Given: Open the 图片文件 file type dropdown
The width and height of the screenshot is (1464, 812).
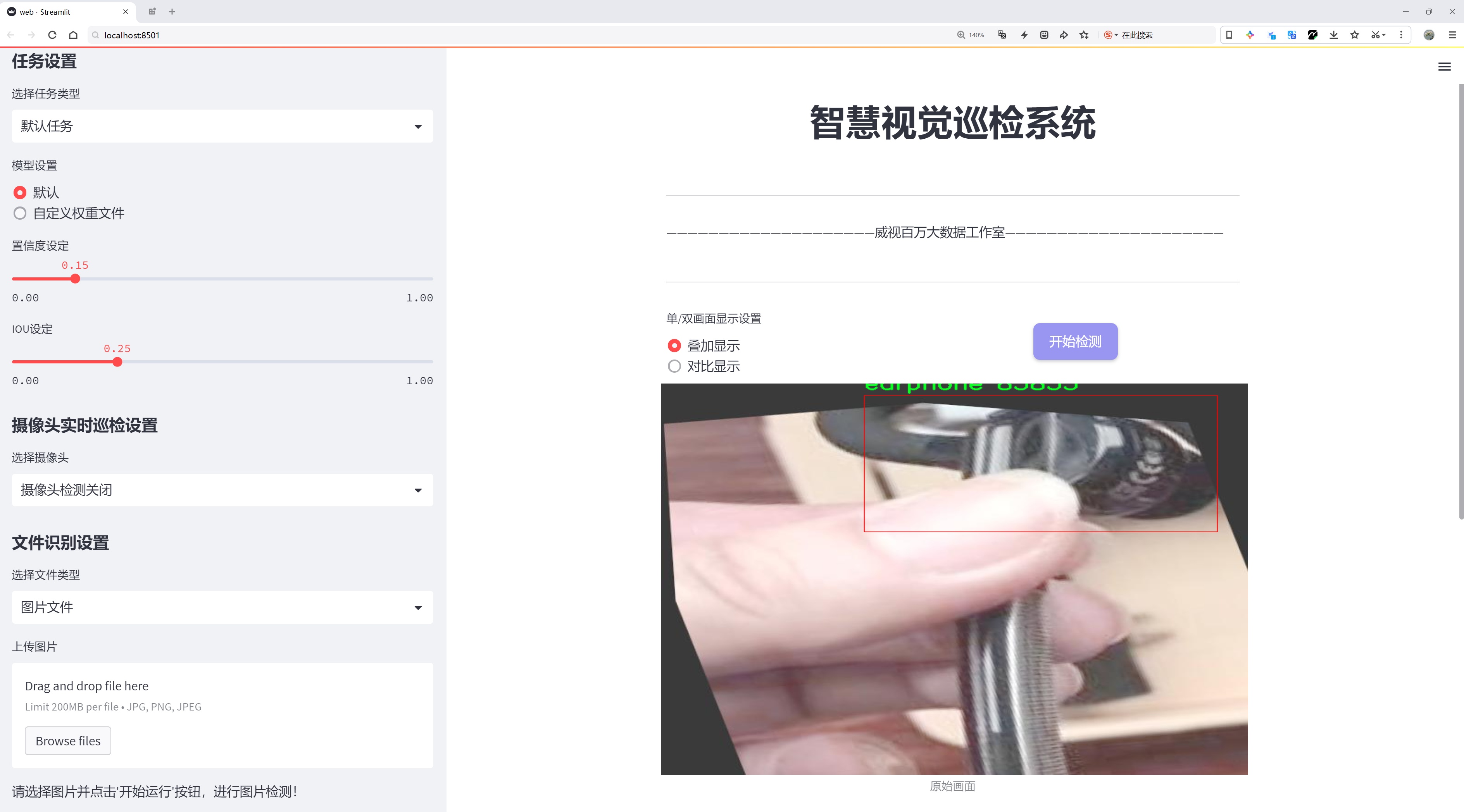Looking at the screenshot, I should 222,607.
